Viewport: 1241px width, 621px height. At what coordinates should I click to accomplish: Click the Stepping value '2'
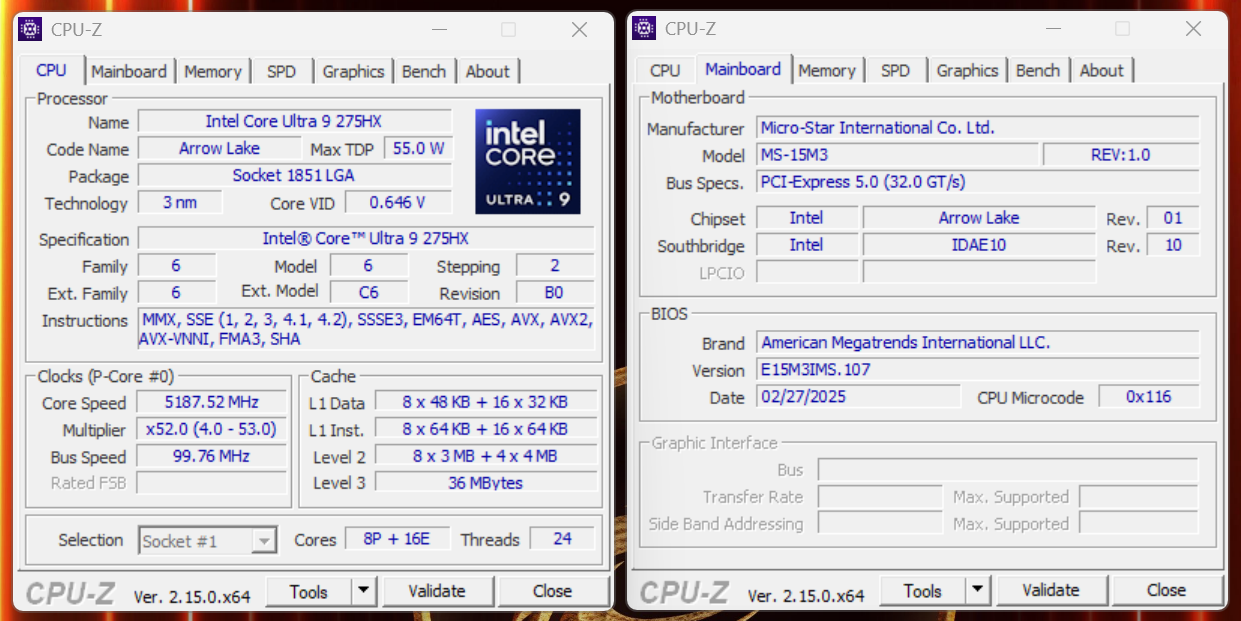pyautogui.click(x=555, y=265)
